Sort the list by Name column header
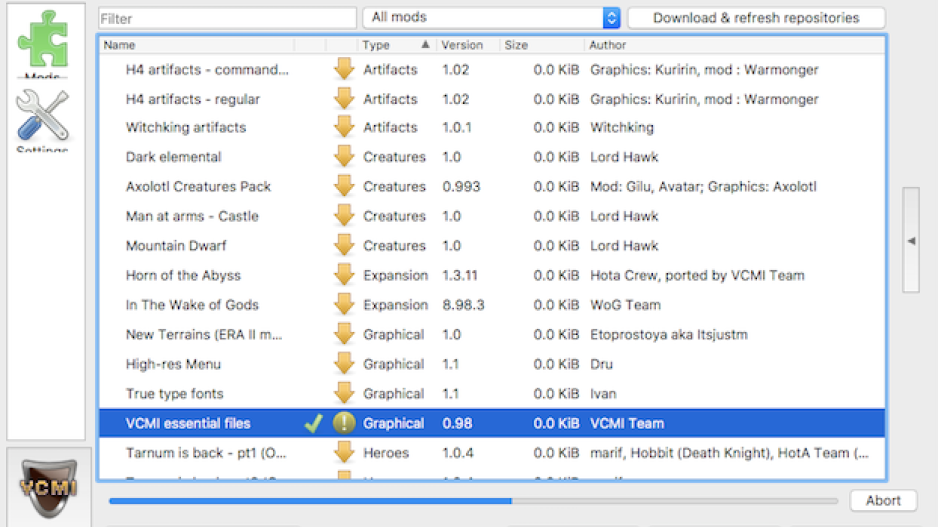The image size is (938, 527). click(197, 45)
